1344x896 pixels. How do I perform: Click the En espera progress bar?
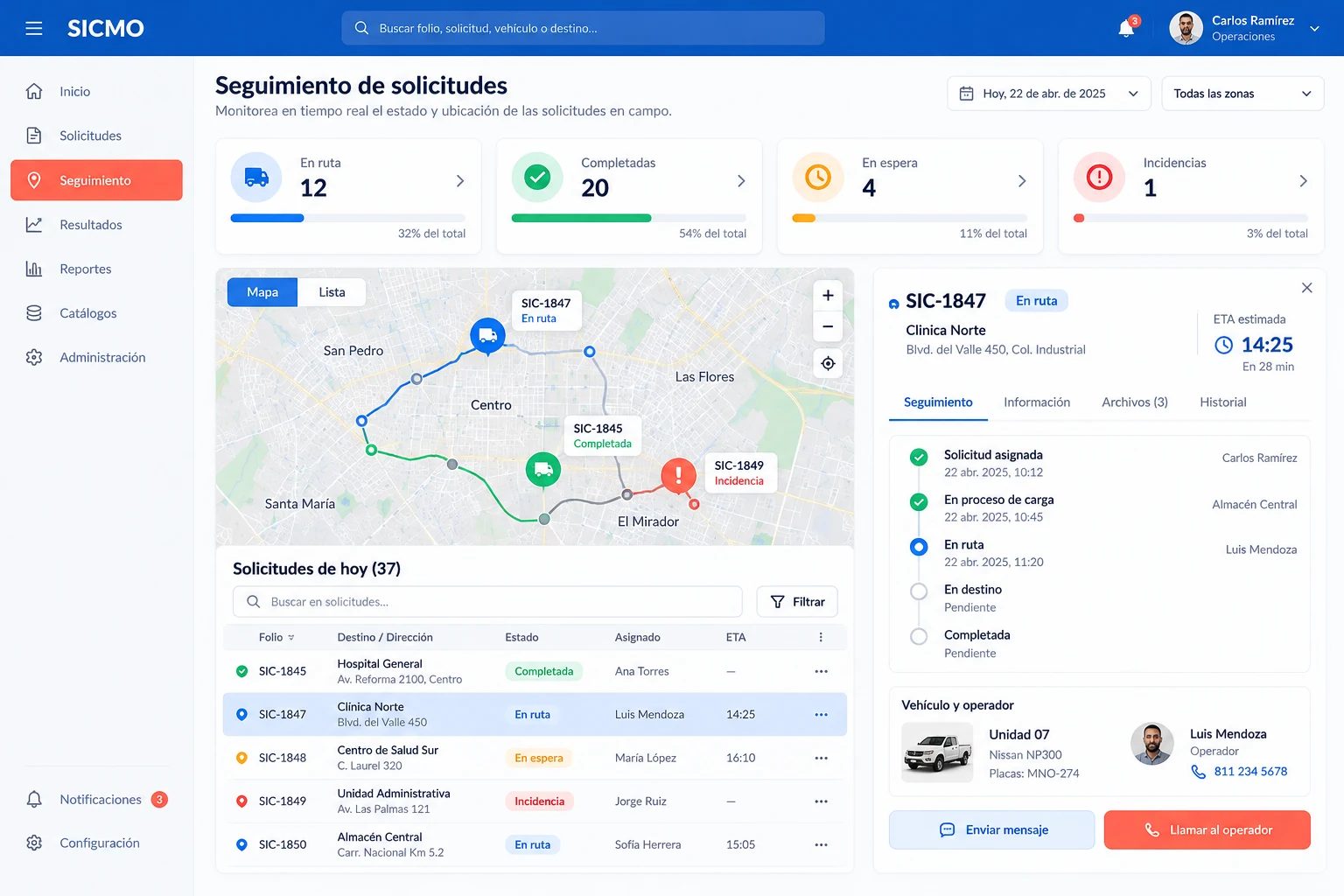click(x=910, y=218)
